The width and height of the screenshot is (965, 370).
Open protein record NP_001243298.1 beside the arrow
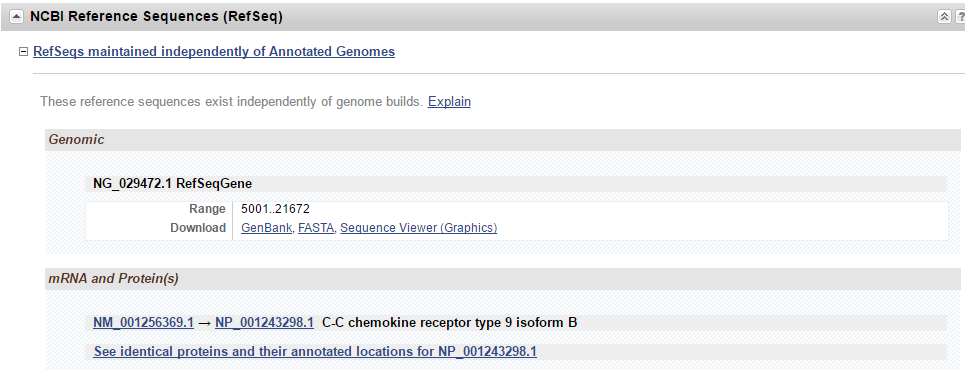click(x=265, y=323)
